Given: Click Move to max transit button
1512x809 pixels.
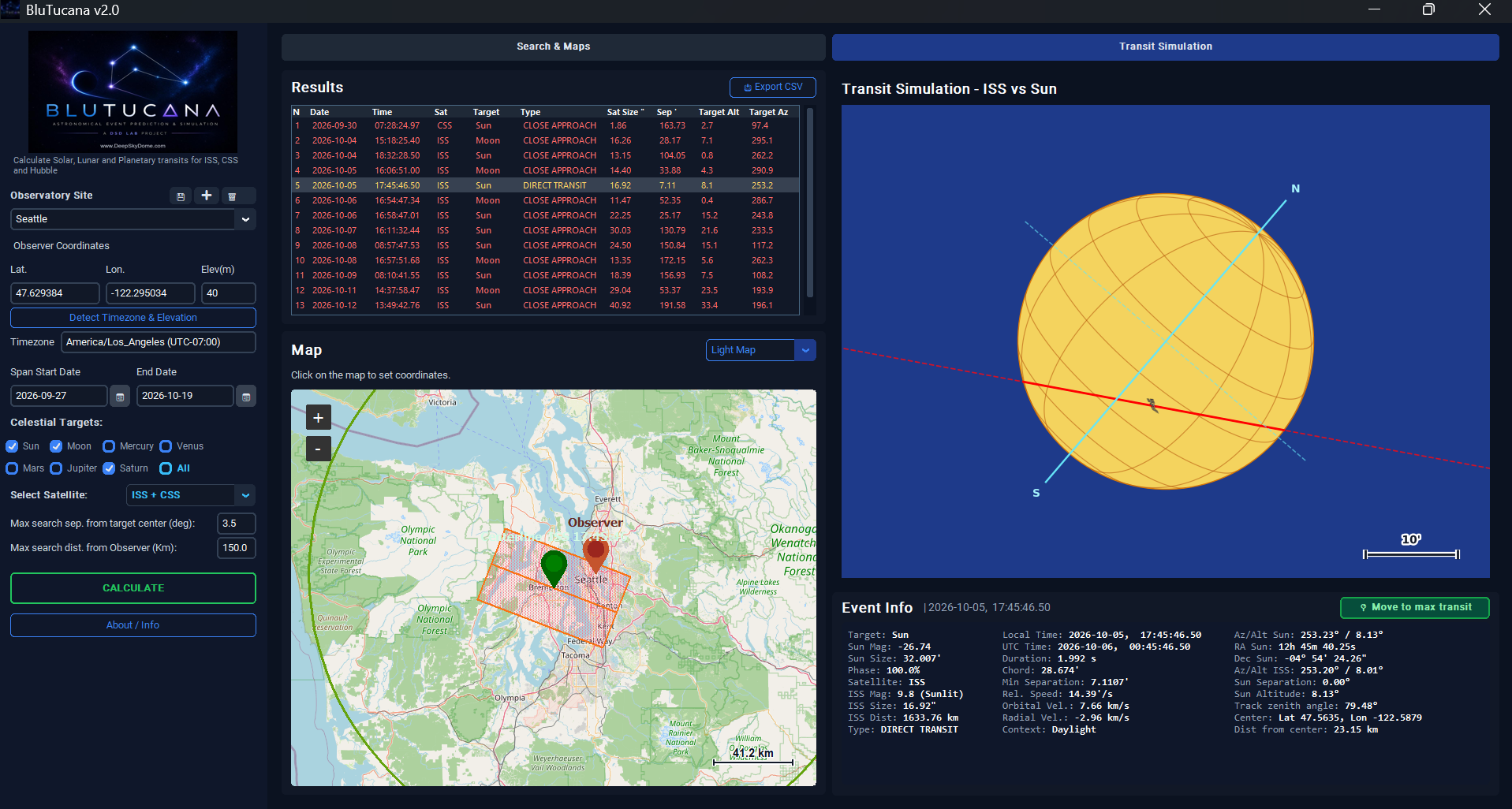Looking at the screenshot, I should point(1415,607).
